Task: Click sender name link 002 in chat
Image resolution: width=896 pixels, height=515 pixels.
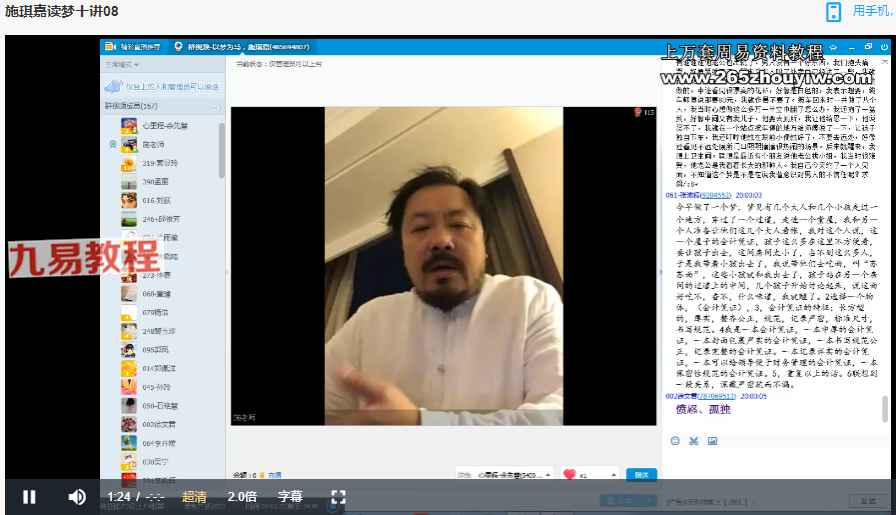Action: [701, 396]
